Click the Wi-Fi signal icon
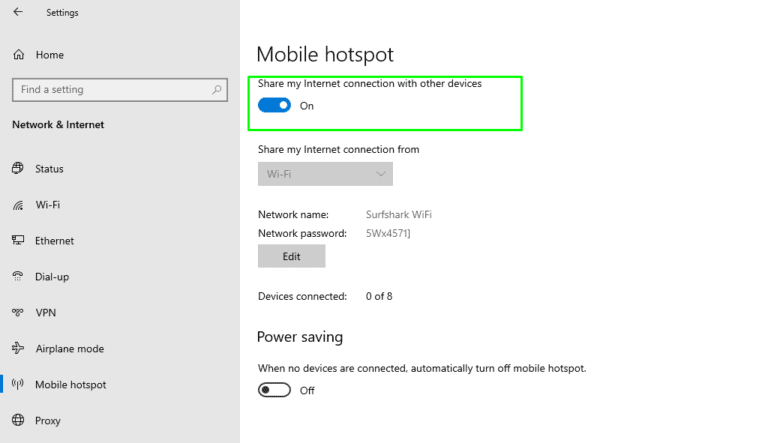 pyautogui.click(x=18, y=205)
